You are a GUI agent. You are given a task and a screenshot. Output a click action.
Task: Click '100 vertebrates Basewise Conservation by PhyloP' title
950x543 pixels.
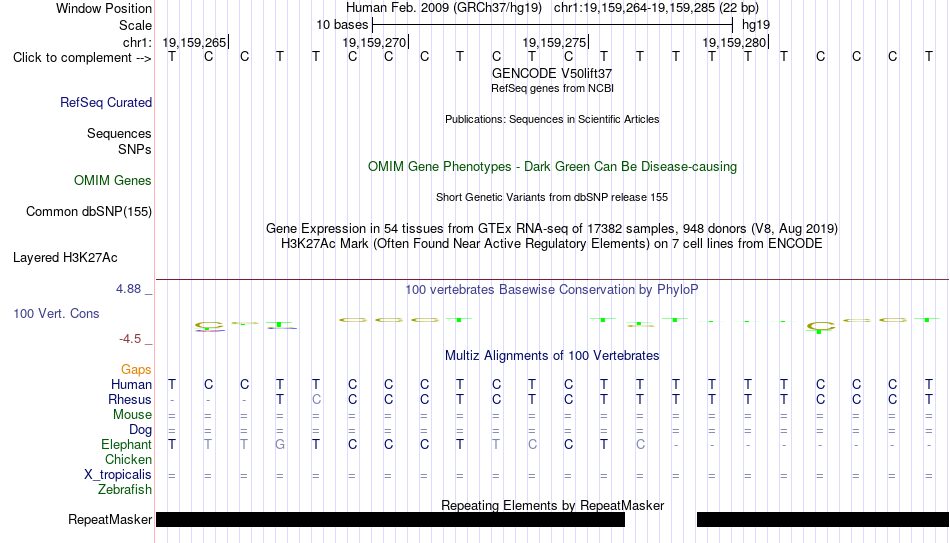tap(552, 290)
